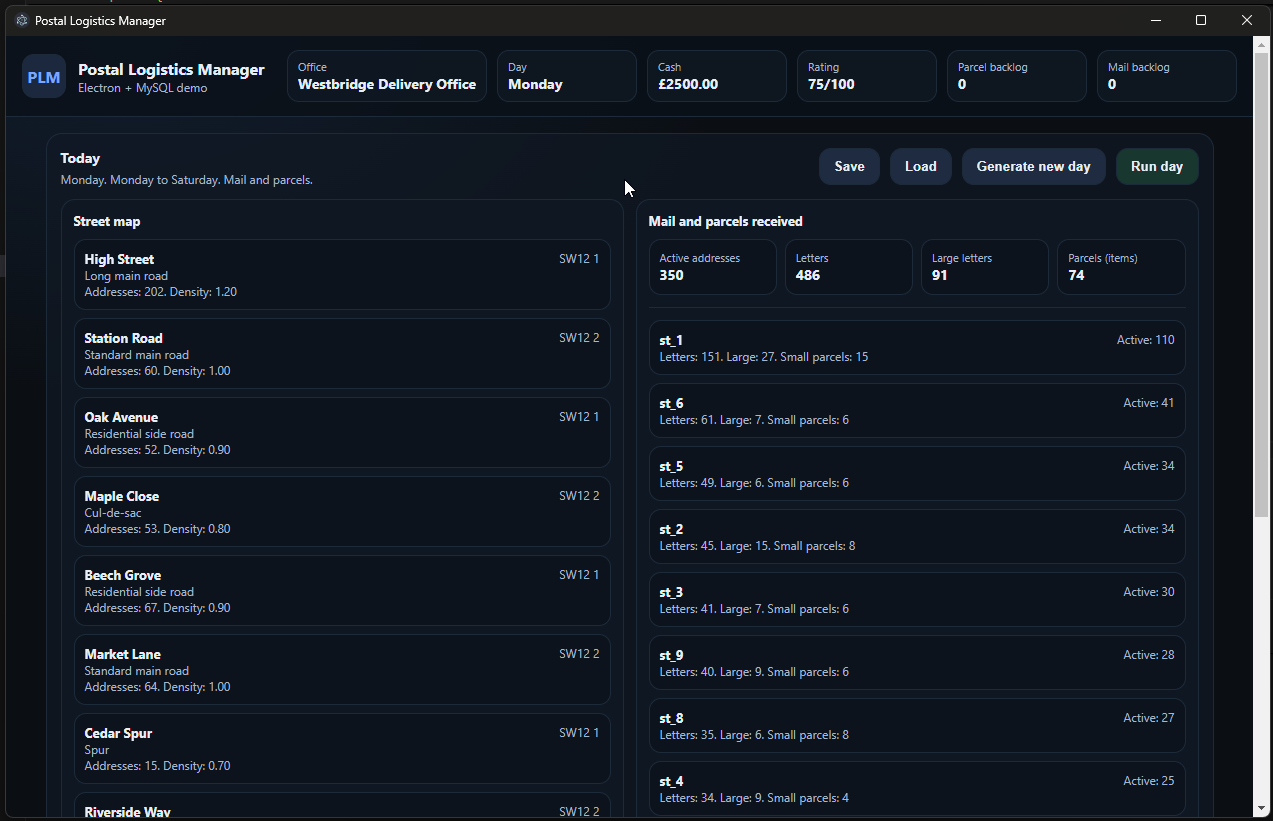Select the Cedar Spur street entry
The height and width of the screenshot is (821, 1273).
point(342,749)
